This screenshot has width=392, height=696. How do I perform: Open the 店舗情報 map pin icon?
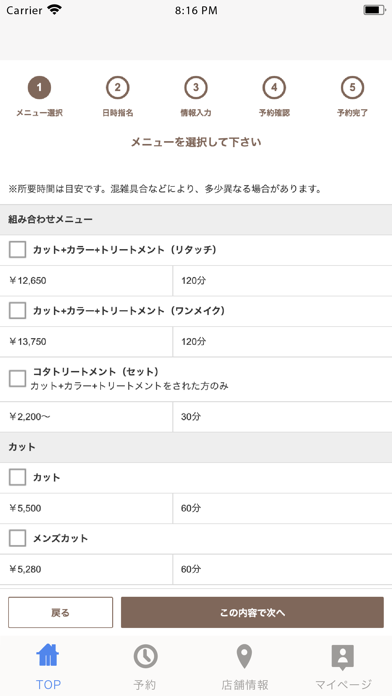click(x=245, y=656)
